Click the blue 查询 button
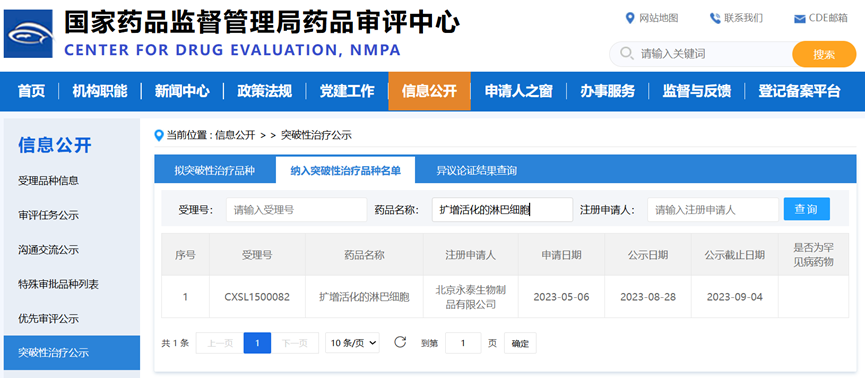 tap(807, 209)
